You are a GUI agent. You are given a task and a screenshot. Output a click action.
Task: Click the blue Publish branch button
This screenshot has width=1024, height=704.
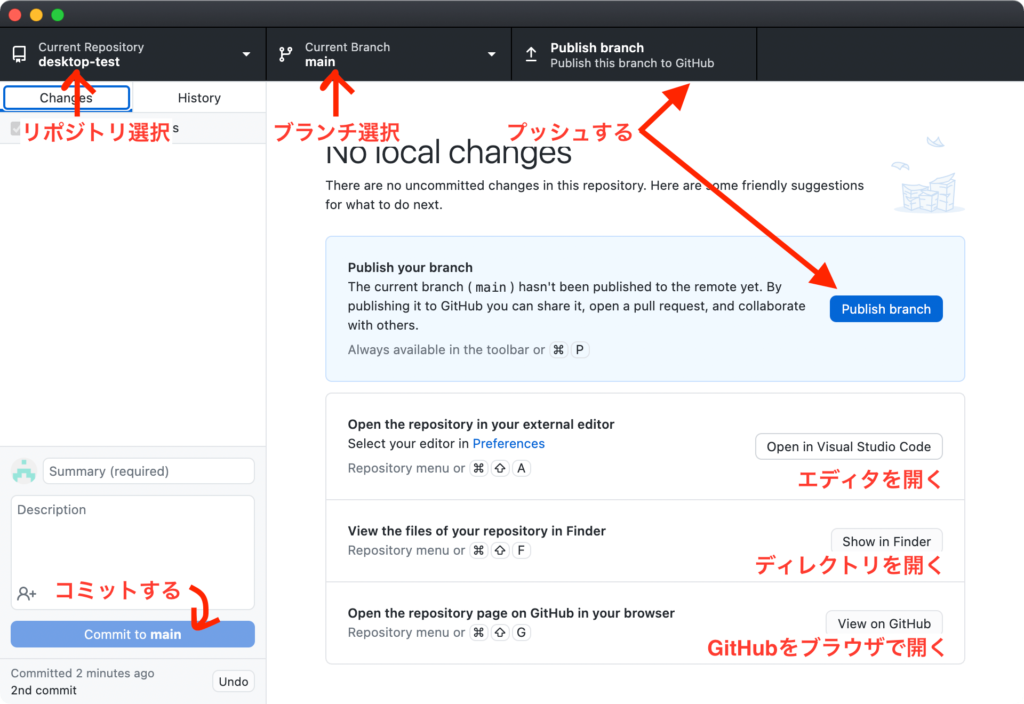(x=886, y=309)
